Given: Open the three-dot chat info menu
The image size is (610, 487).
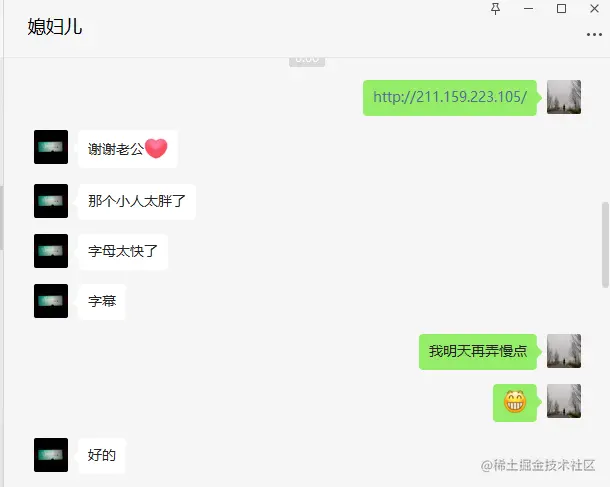Looking at the screenshot, I should pyautogui.click(x=594, y=35).
